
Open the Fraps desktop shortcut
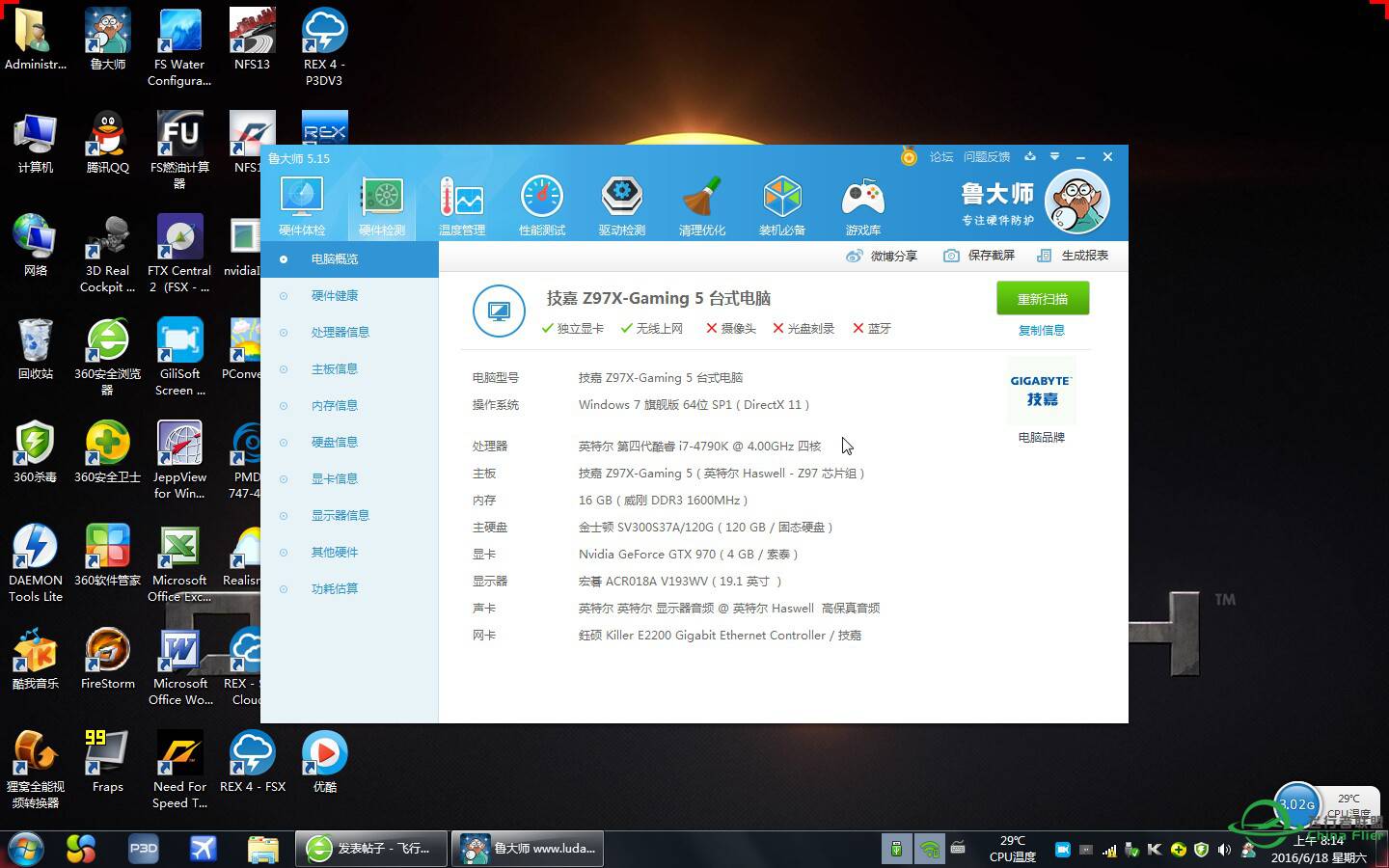tap(107, 761)
